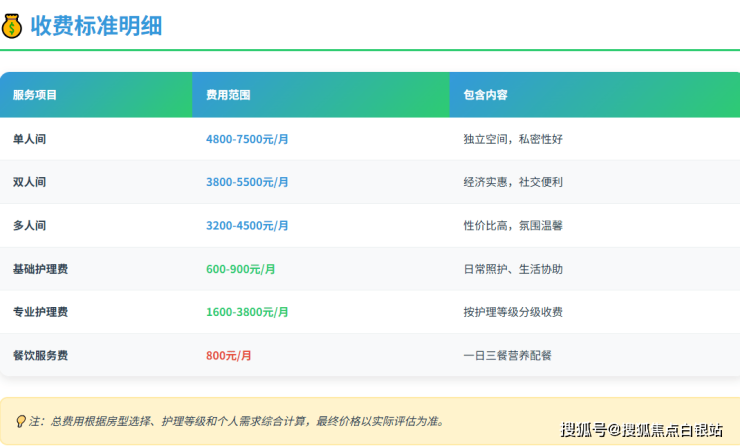Select the 服务项目 column header
This screenshot has width=740, height=446.
coord(35,95)
